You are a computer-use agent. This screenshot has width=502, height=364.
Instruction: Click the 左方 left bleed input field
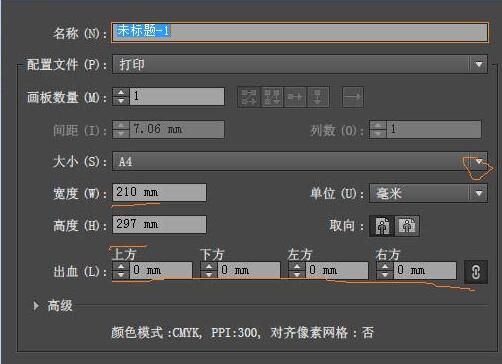coord(337,270)
